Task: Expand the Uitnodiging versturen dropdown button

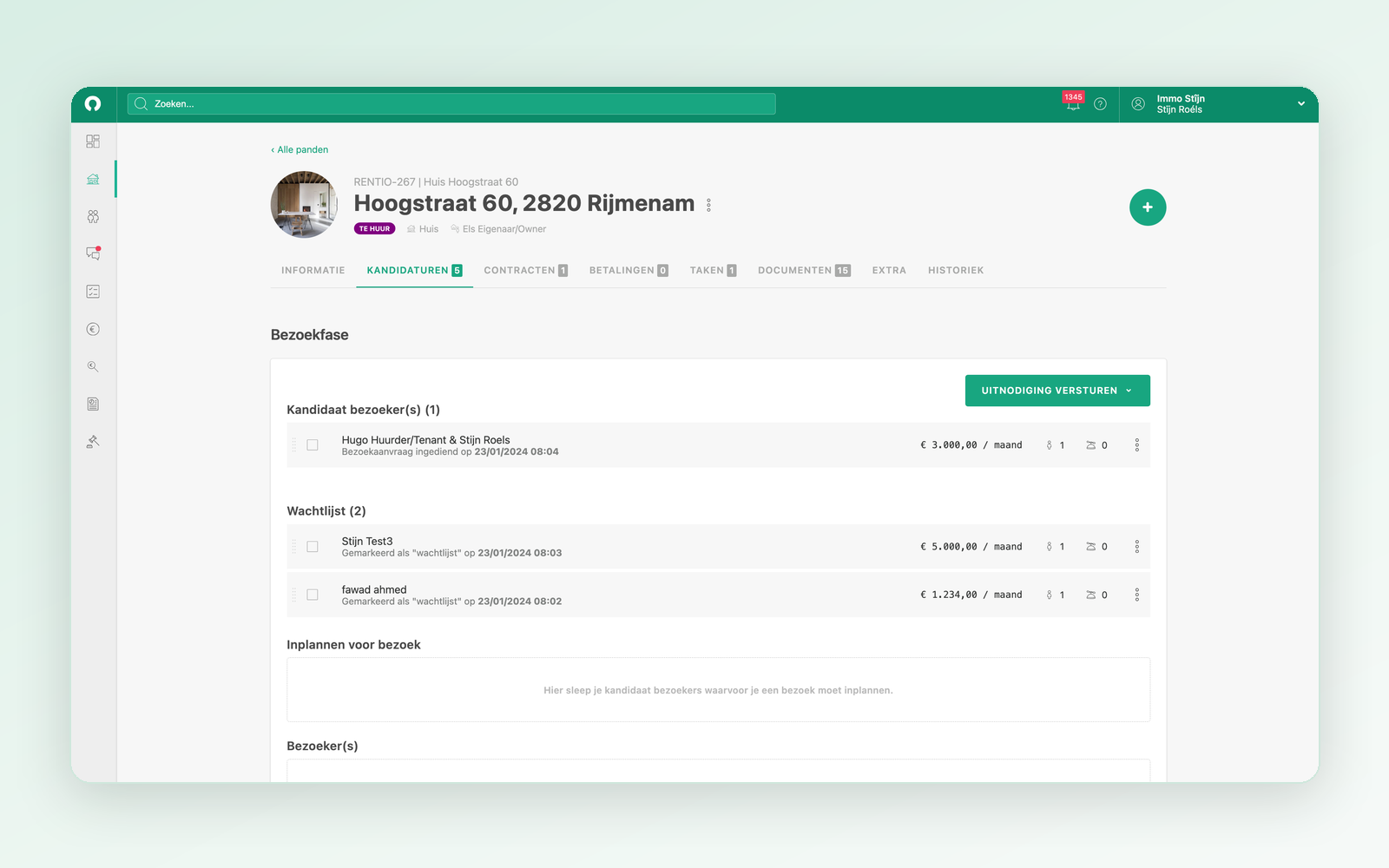Action: pos(1057,391)
